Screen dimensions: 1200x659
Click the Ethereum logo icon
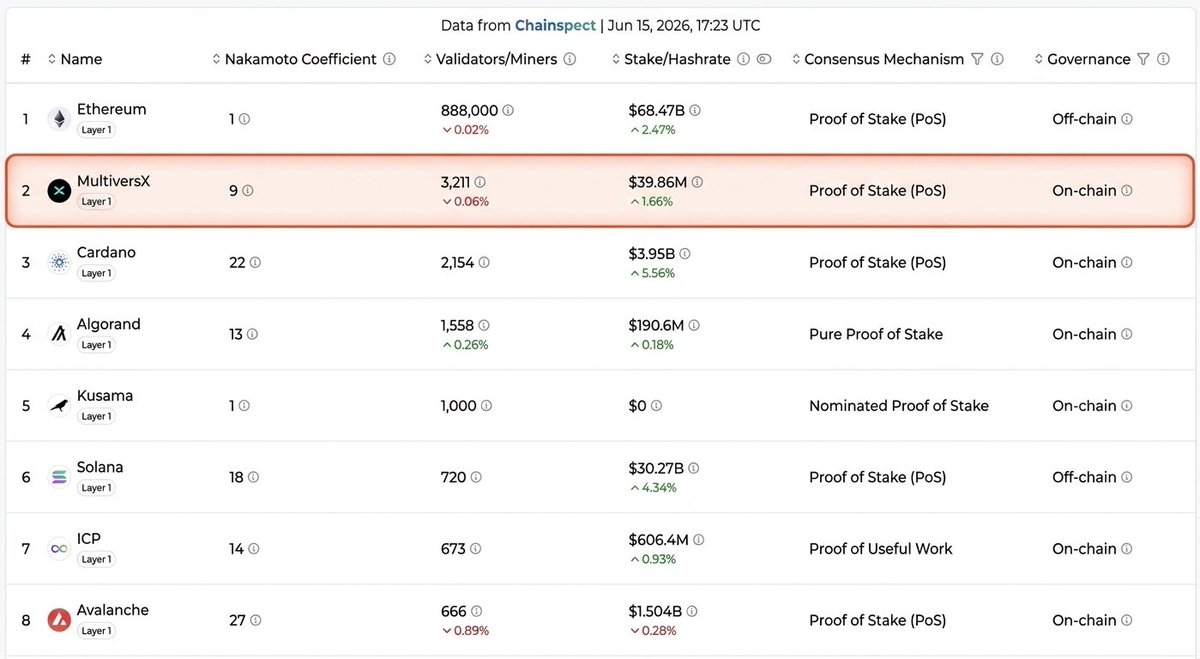60,119
